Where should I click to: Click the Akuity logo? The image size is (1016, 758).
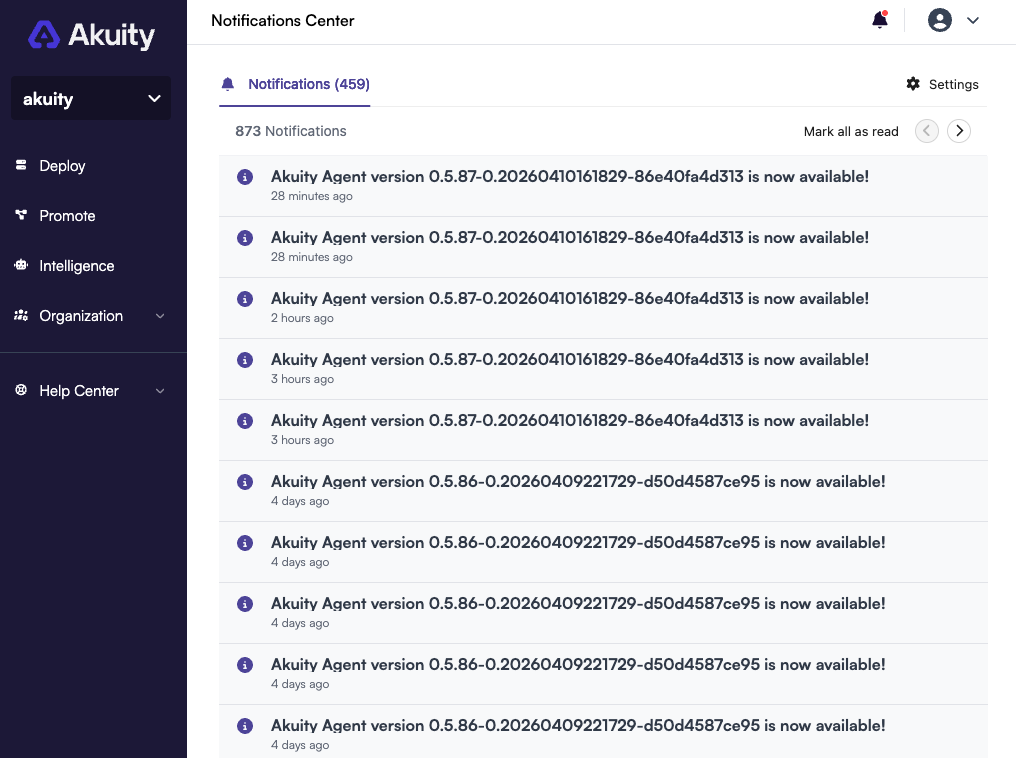point(92,36)
